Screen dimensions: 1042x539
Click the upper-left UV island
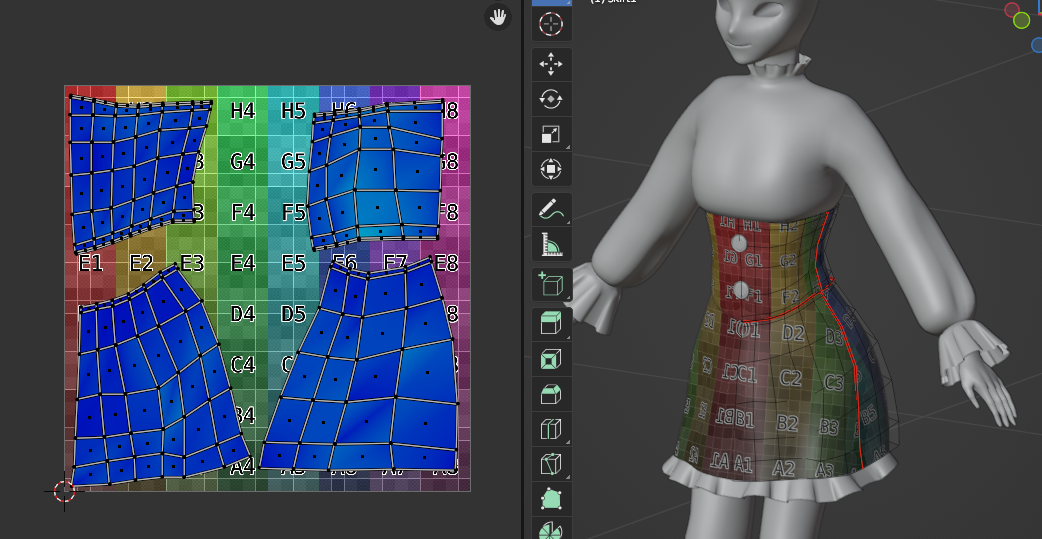[x=136, y=173]
